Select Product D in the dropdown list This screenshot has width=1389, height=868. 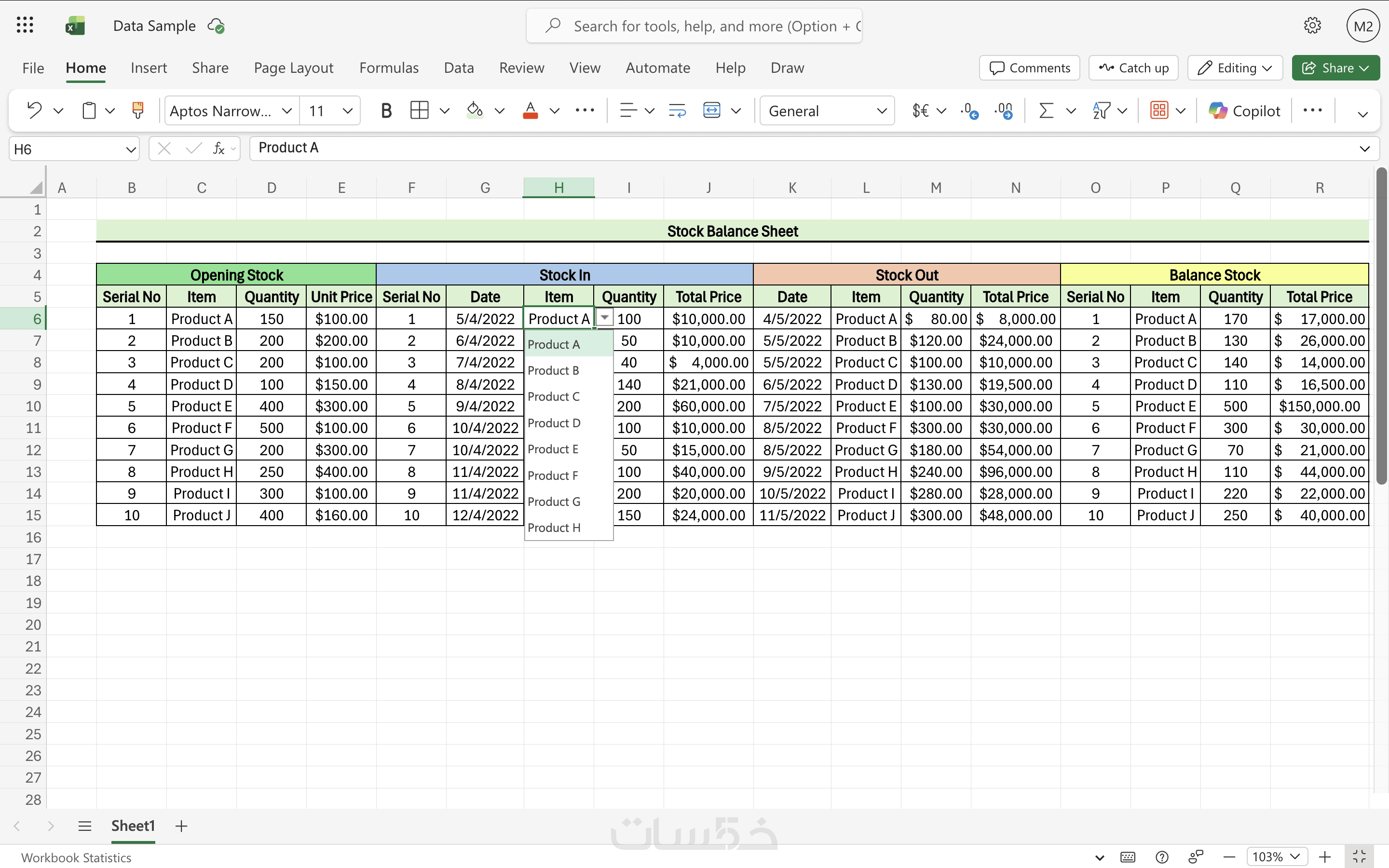coord(554,423)
